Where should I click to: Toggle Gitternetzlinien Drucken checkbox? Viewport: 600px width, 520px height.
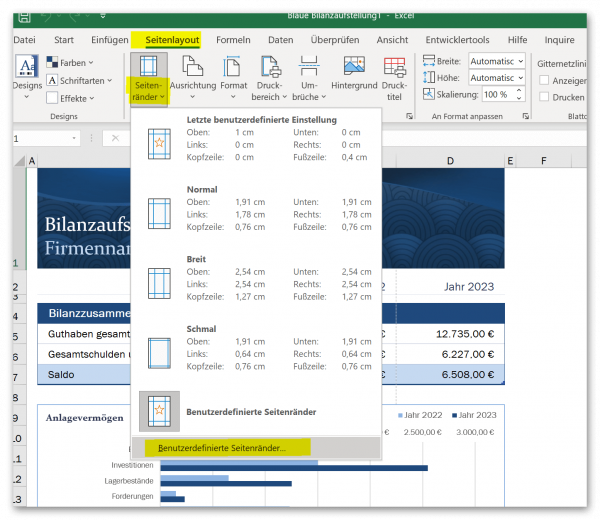point(544,97)
